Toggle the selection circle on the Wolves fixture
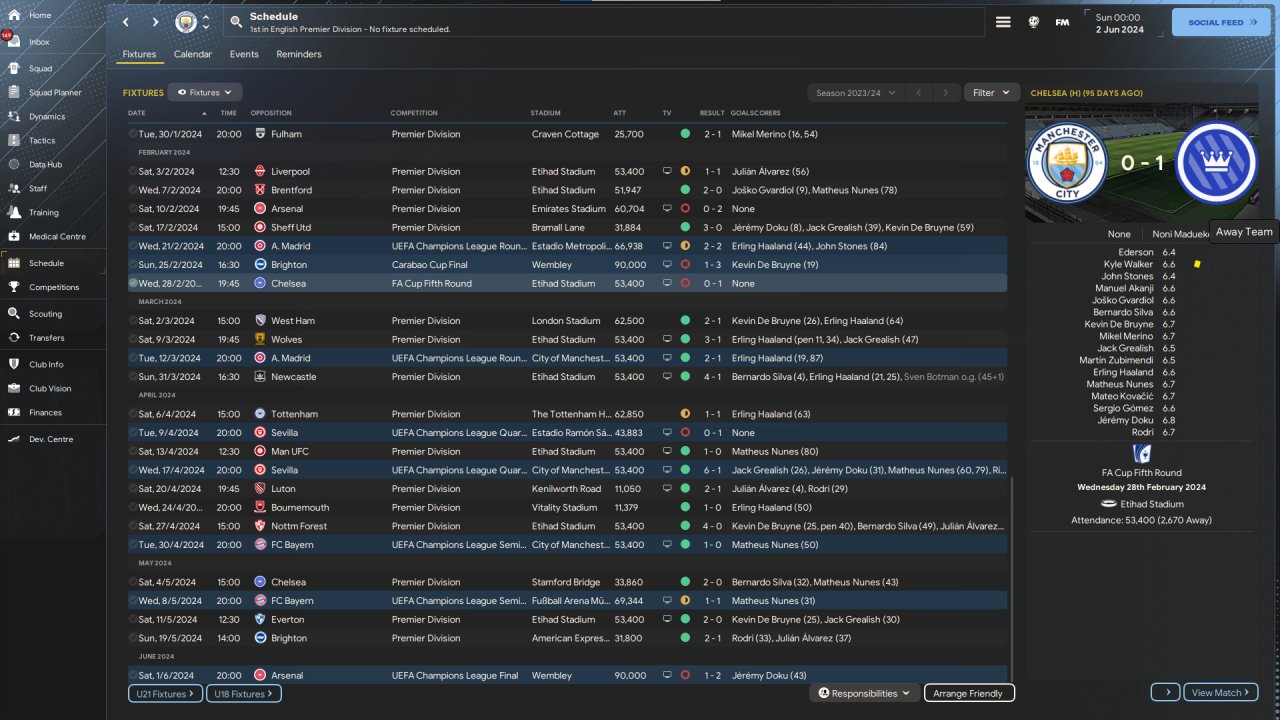The width and height of the screenshot is (1280, 720). coord(133,339)
